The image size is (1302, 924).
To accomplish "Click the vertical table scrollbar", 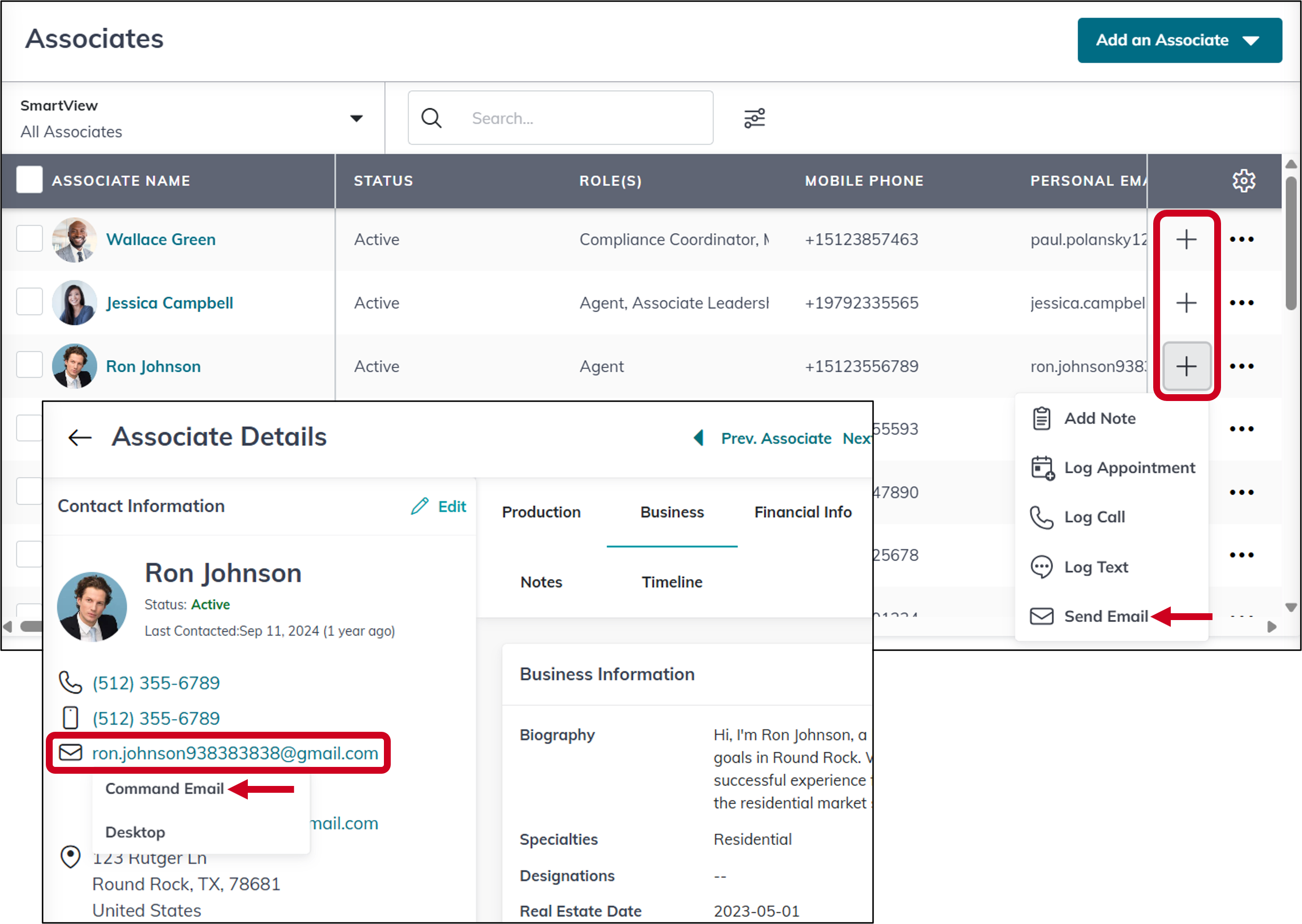I will [1291, 243].
